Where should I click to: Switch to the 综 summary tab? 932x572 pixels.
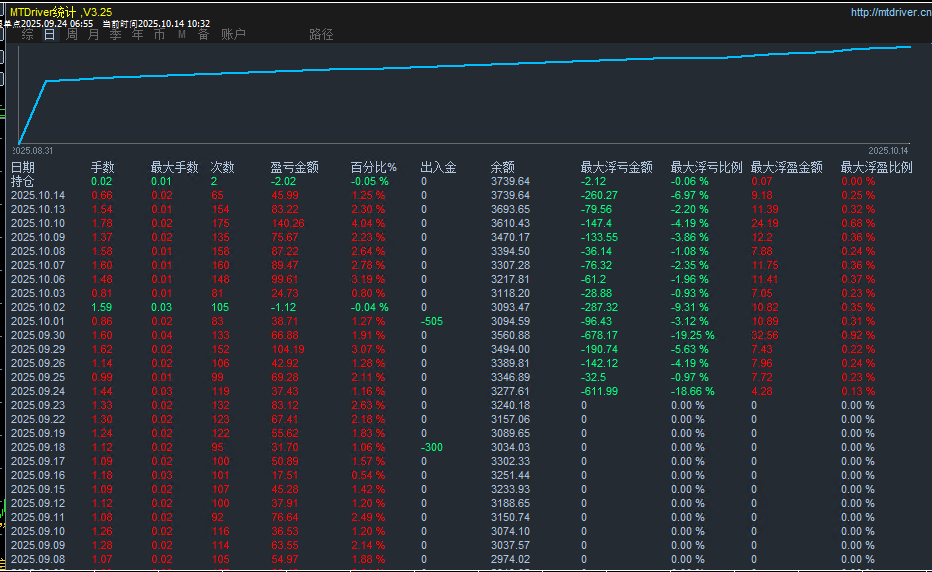coord(27,34)
